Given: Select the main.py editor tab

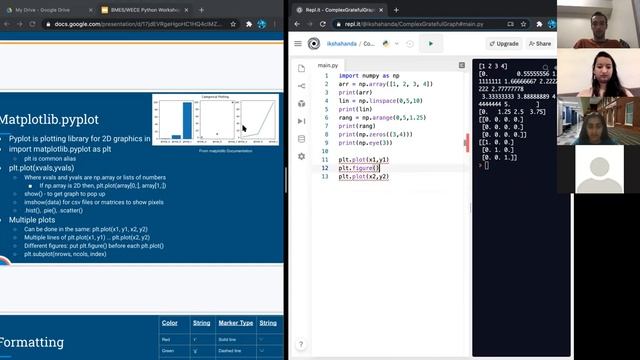Looking at the screenshot, I should pyautogui.click(x=328, y=65).
